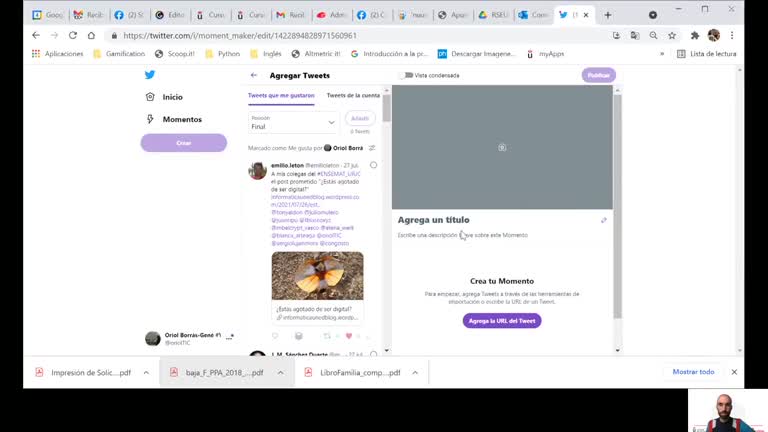
Task: Click the camera icon on the cover area
Action: pyautogui.click(x=502, y=147)
